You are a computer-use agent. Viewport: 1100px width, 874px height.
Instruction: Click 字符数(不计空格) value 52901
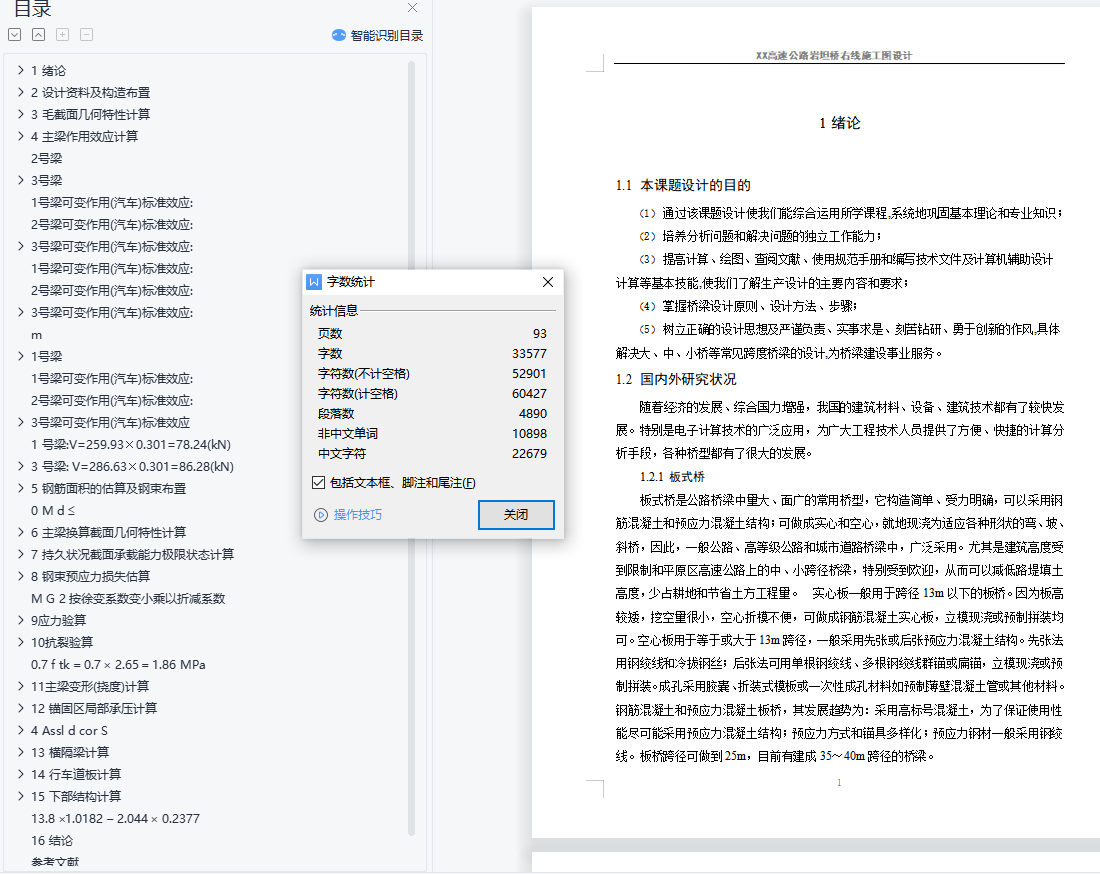tap(529, 374)
